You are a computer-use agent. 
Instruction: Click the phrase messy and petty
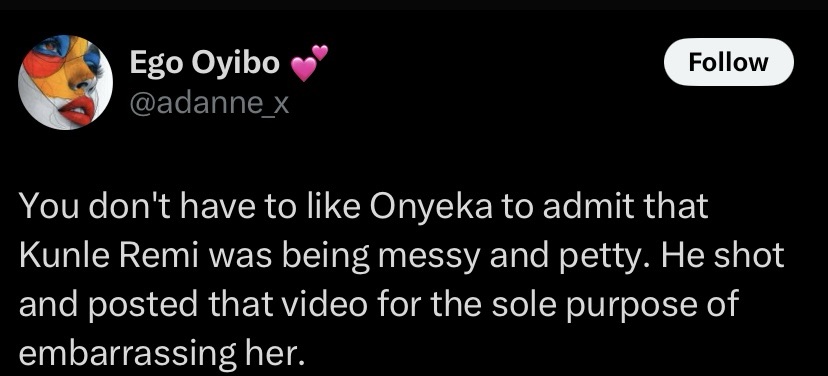tap(506, 256)
